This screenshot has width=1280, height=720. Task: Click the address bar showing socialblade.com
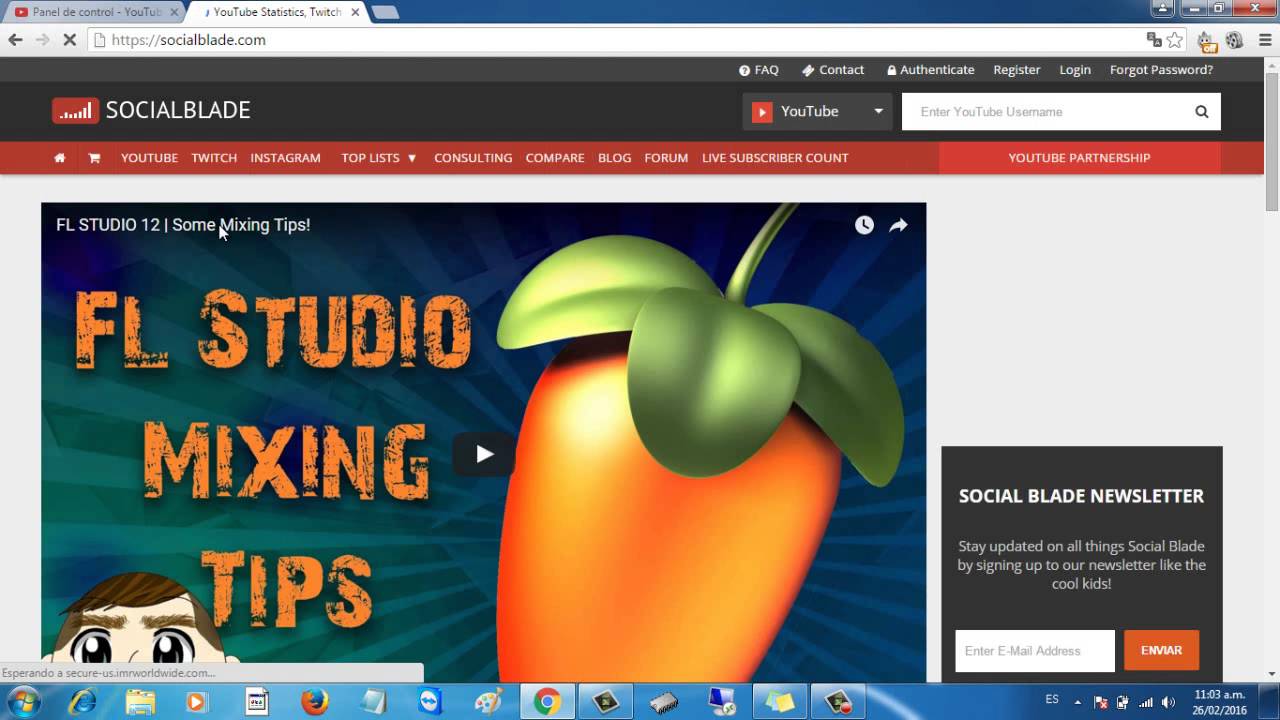pyautogui.click(x=615, y=40)
